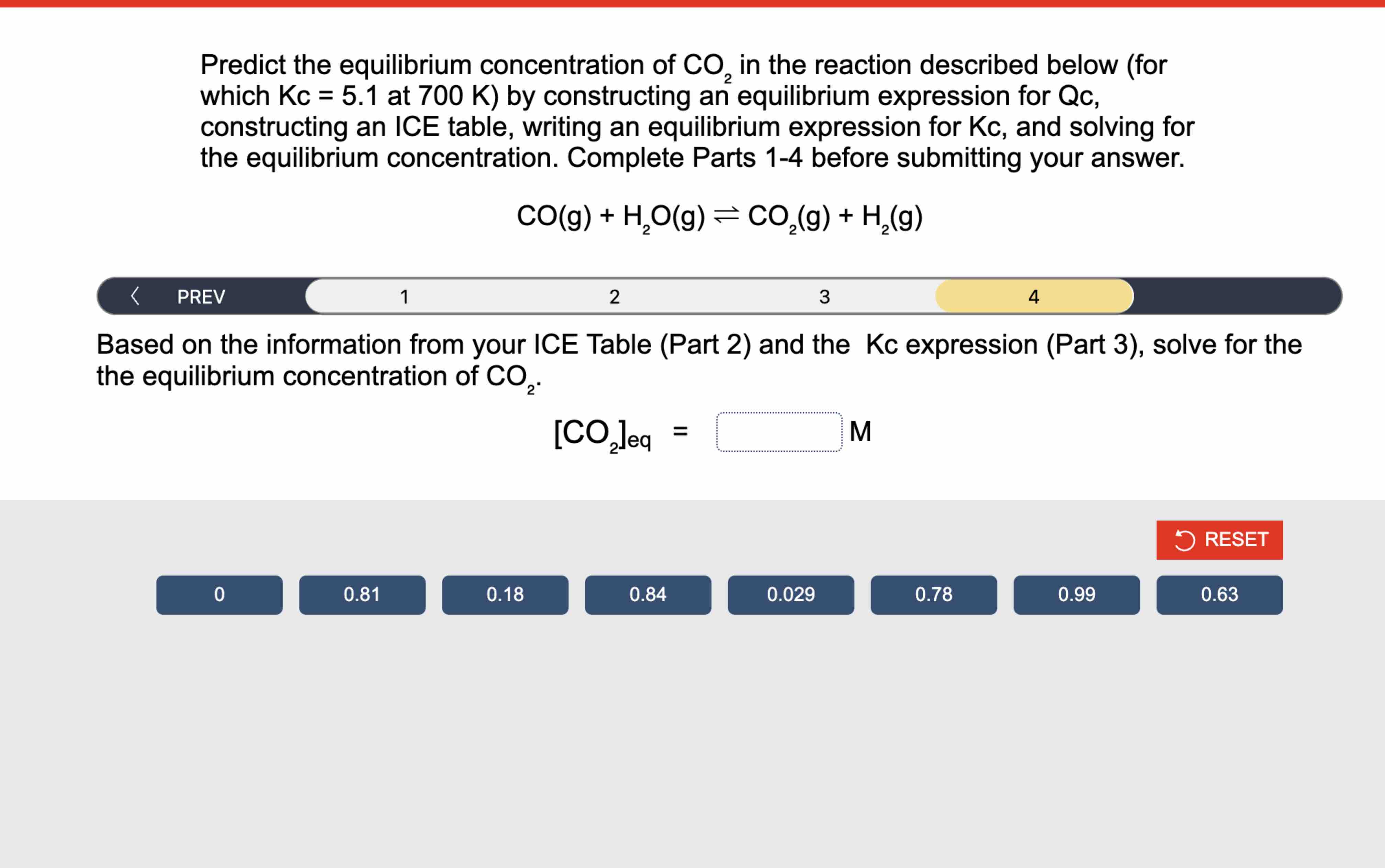
Task: Choose the answer 0
Action: 219,595
